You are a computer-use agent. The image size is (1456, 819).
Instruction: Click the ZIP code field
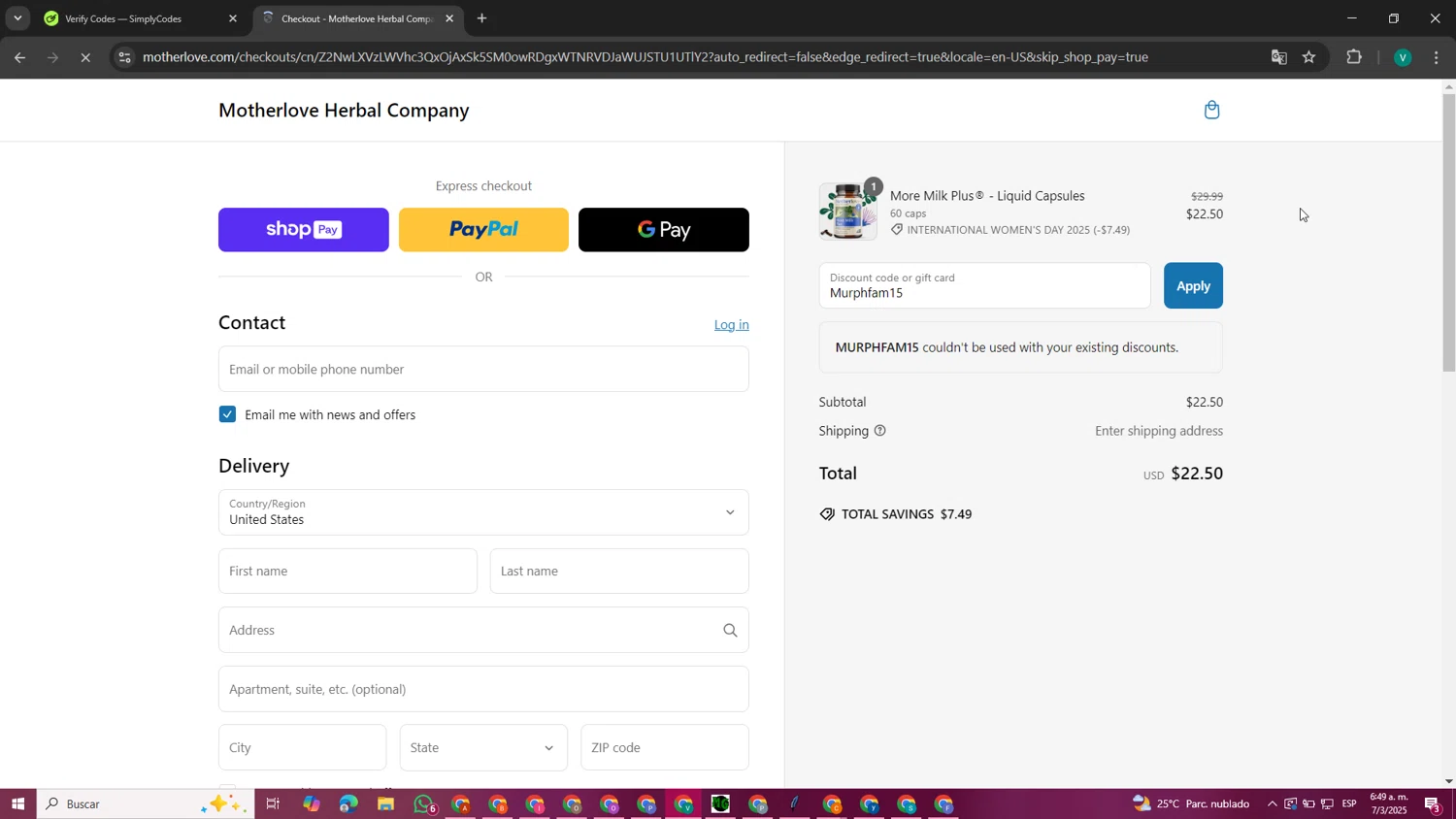point(665,748)
